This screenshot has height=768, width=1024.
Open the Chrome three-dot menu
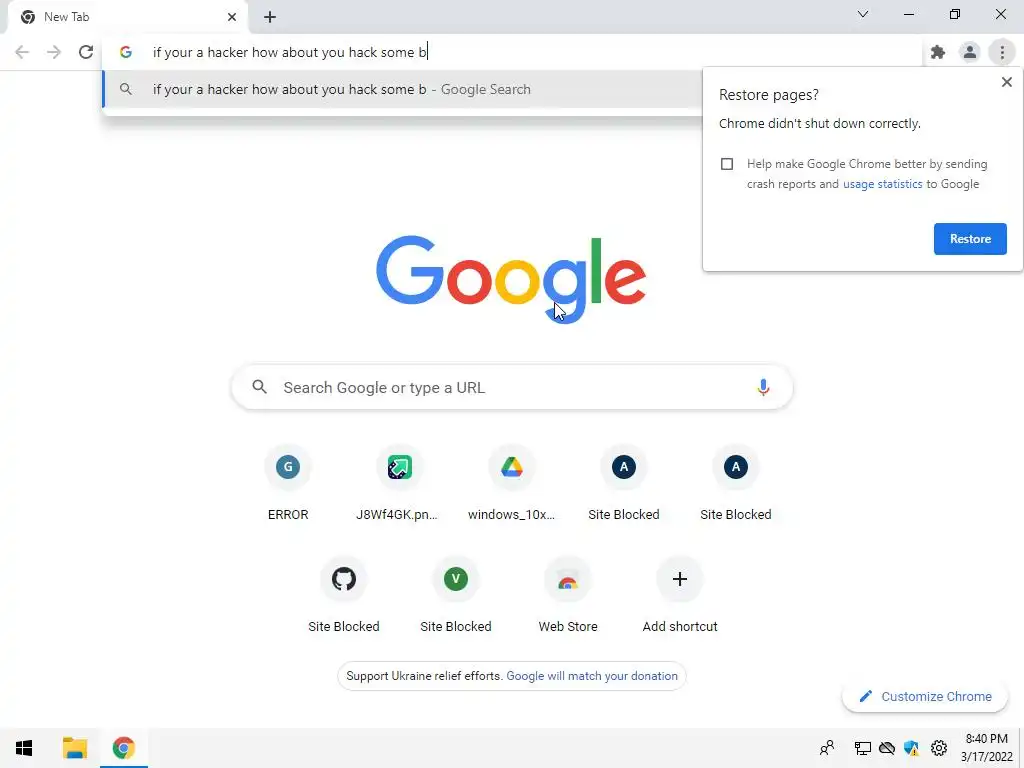click(1002, 52)
